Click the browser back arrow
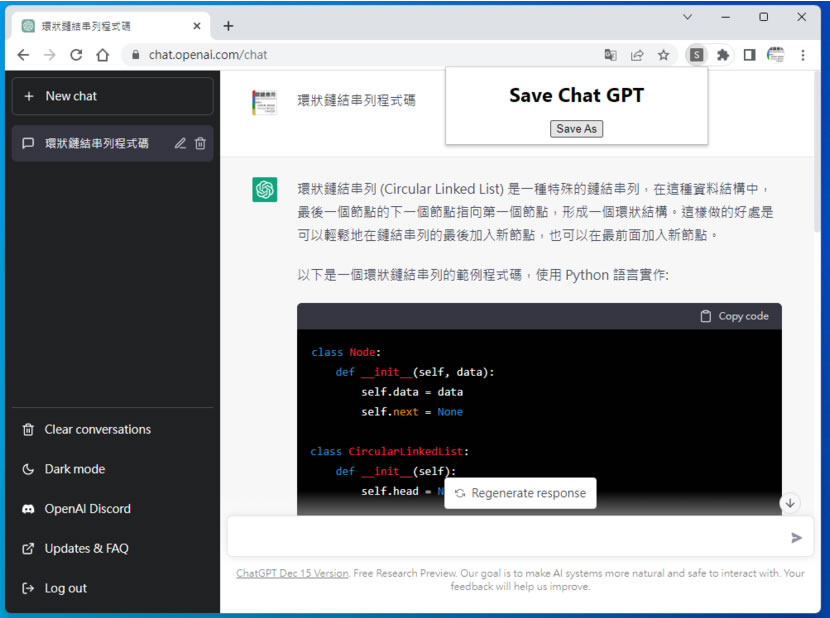 click(x=23, y=55)
